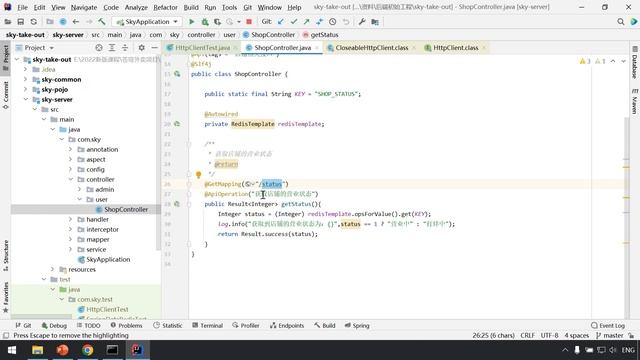Push commits with the Git push arrow
Viewport: 640px width, 360px height.
coord(307,22)
